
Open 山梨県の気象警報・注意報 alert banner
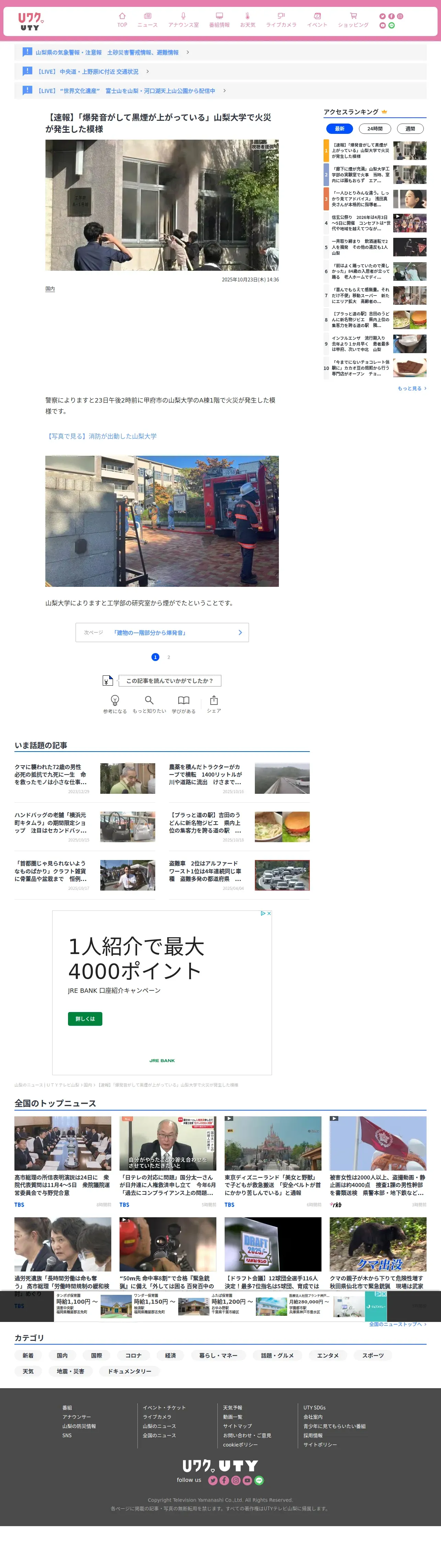[x=220, y=53]
